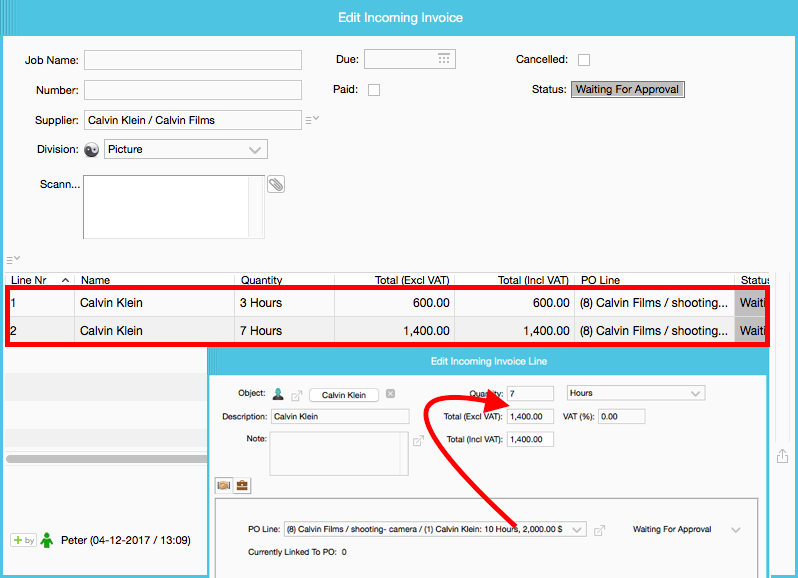Click the Scann attachment box
This screenshot has width=798, height=578.
[174, 207]
